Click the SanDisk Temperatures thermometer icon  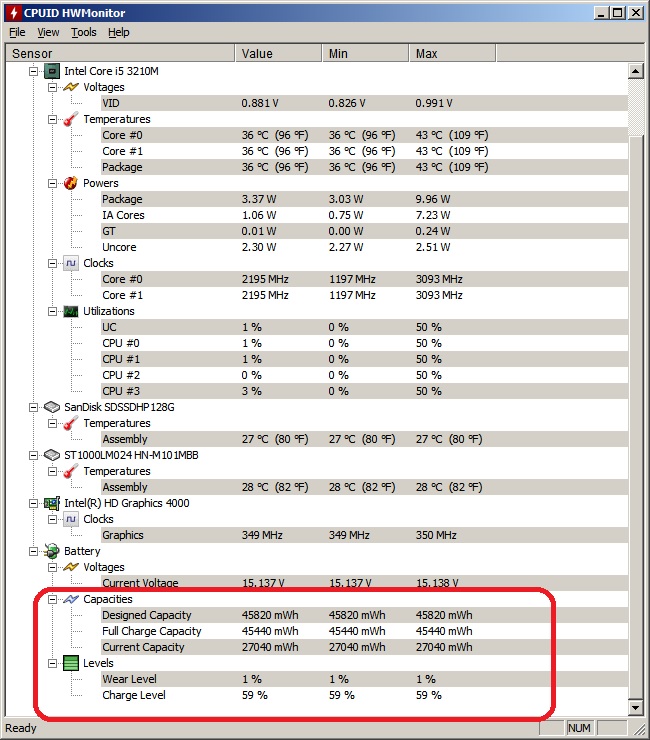(x=71, y=423)
